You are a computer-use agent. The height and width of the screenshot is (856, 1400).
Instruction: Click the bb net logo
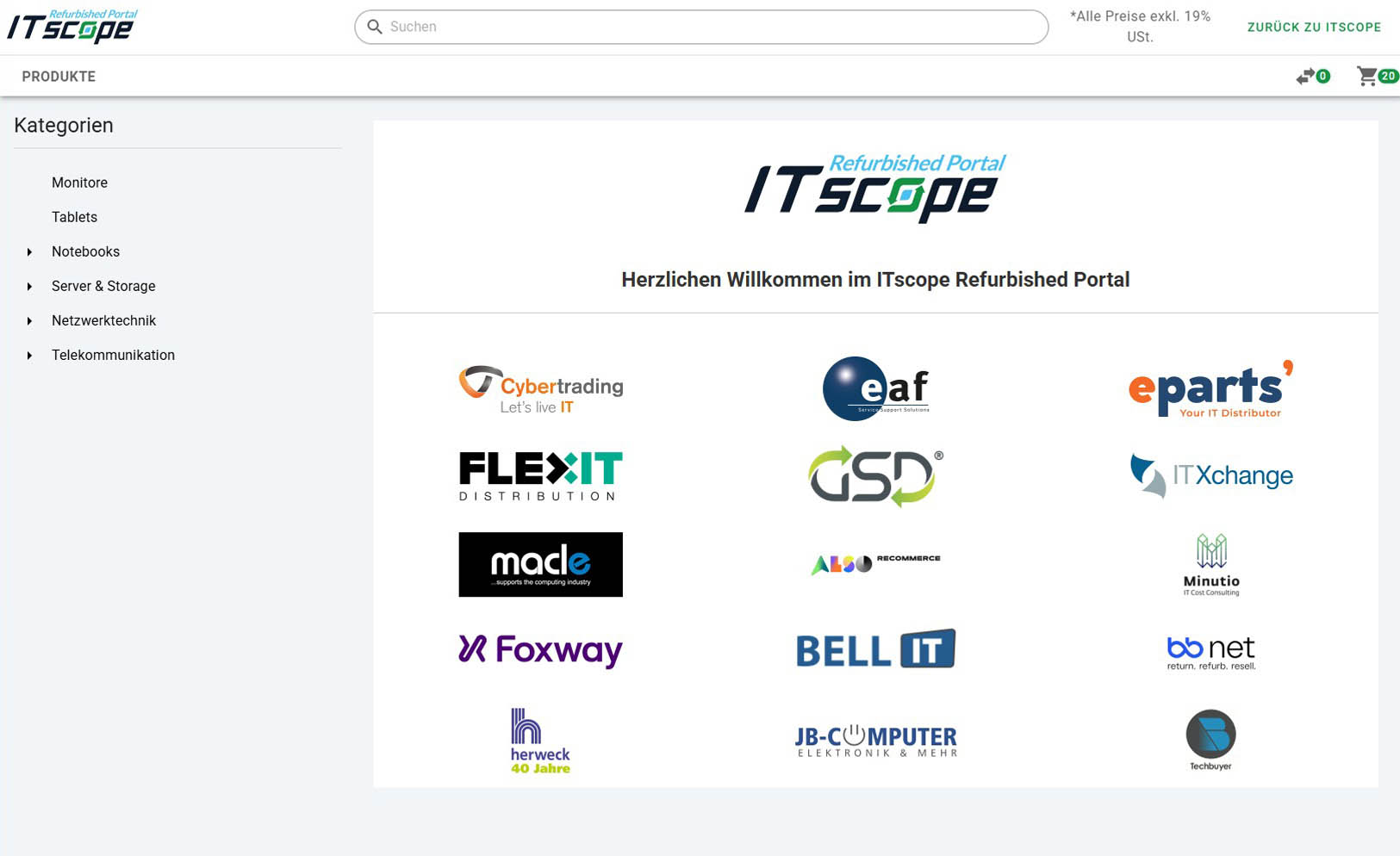[1211, 652]
